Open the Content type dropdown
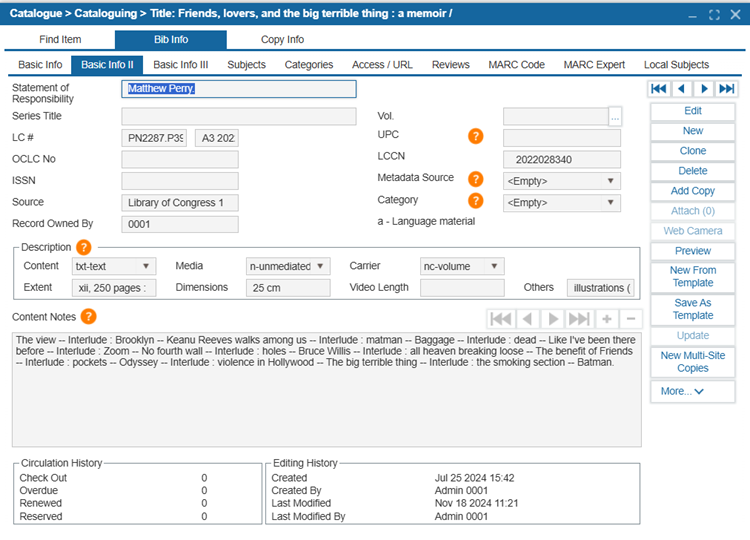 point(113,266)
